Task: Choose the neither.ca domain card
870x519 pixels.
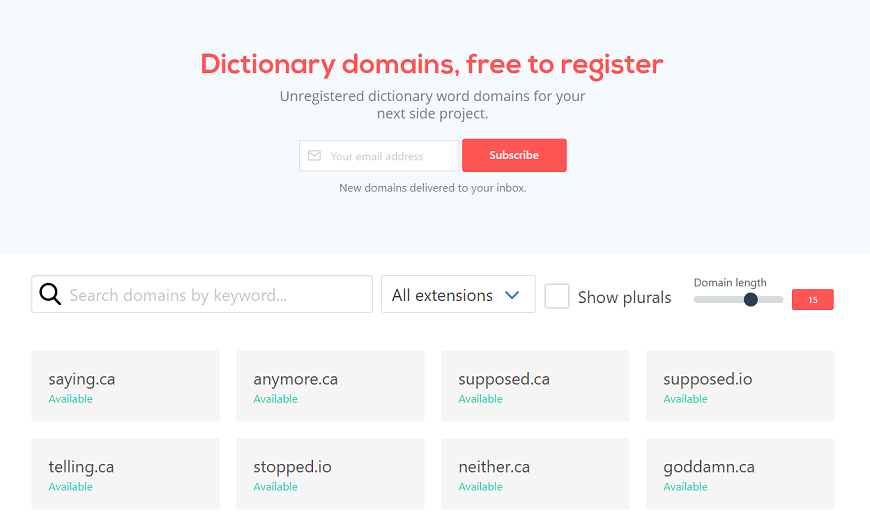Action: (x=535, y=473)
